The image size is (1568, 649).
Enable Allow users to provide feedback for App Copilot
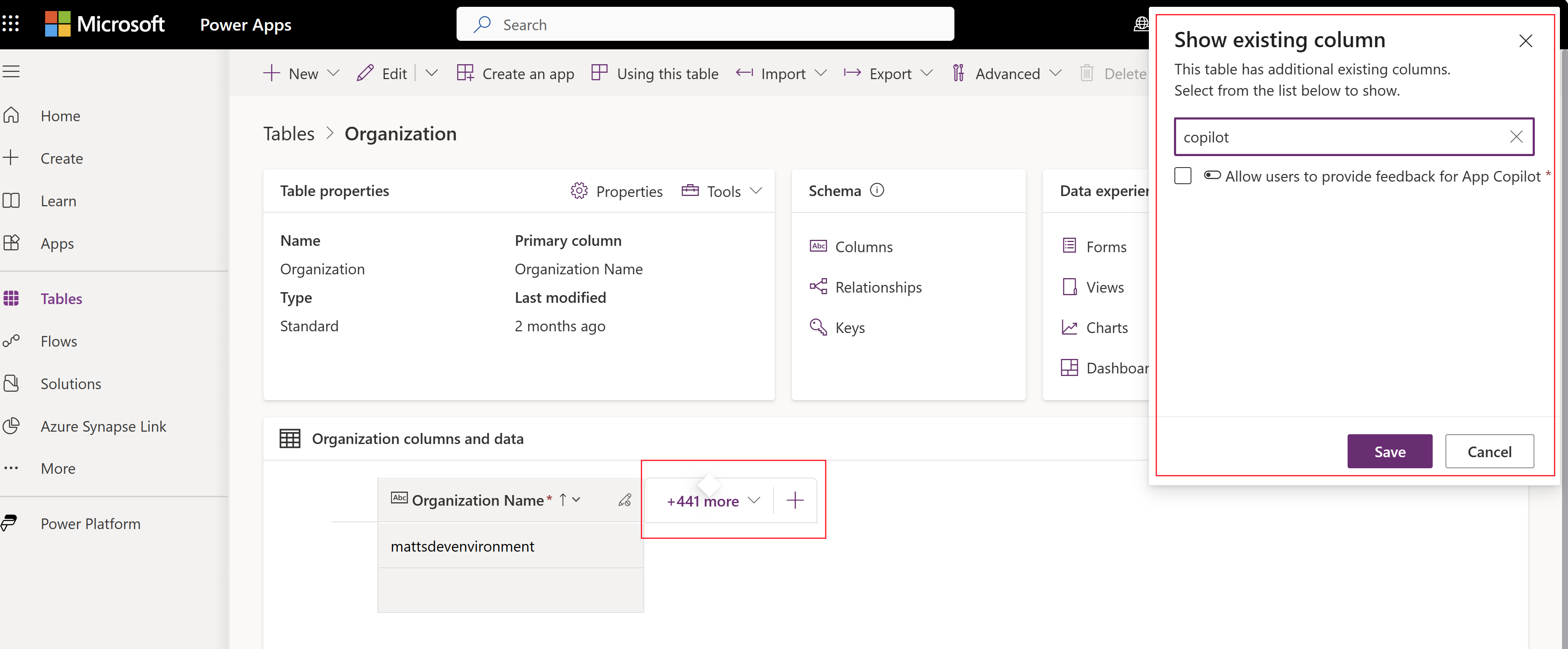tap(1184, 177)
